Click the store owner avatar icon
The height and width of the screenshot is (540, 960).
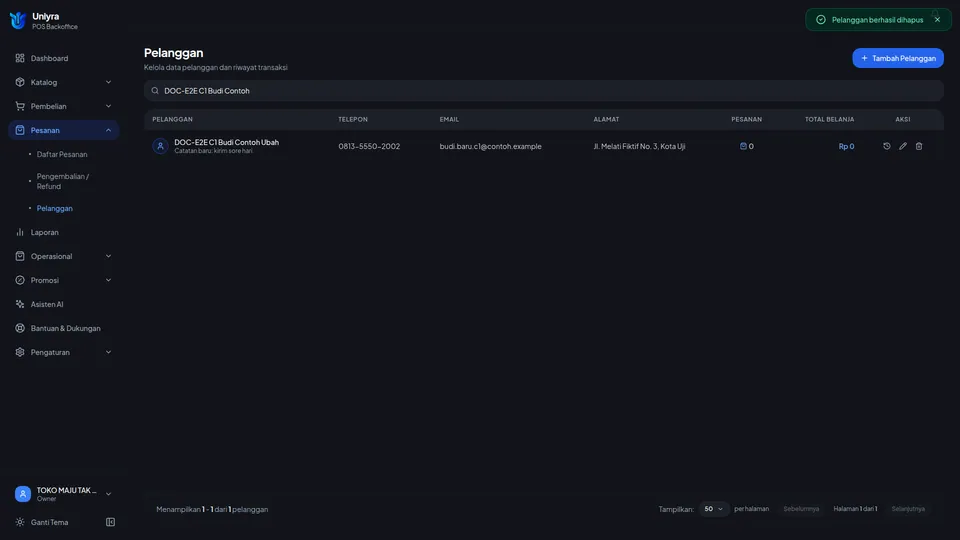point(23,494)
